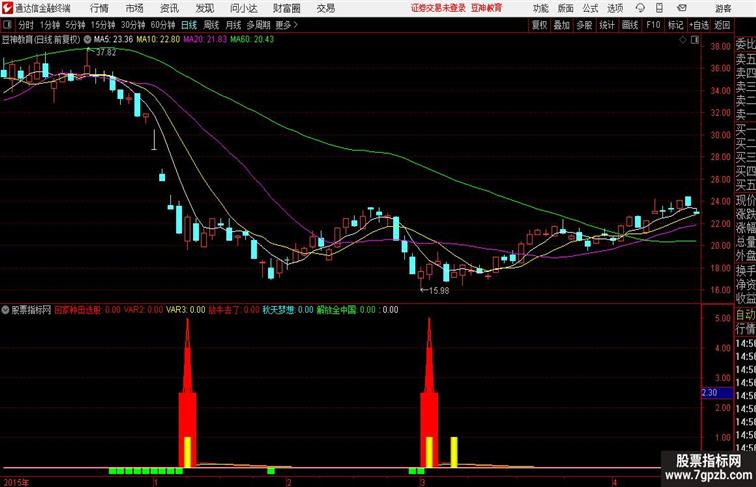Expand the round arrow beside 股票指标网 indicator
The height and width of the screenshot is (487, 756).
[x=5, y=310]
